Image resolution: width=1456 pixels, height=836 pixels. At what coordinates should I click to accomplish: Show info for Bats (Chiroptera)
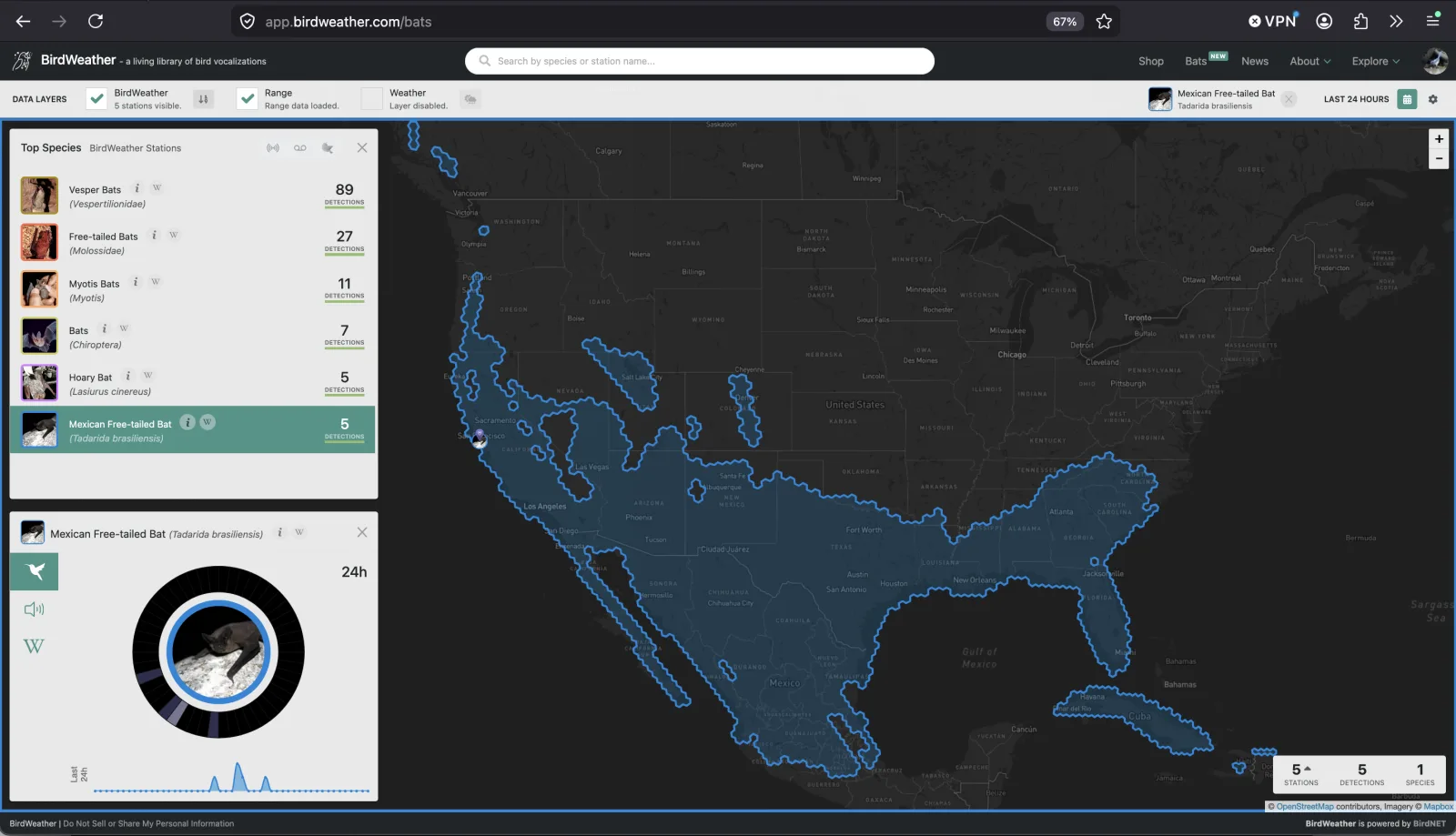point(105,328)
